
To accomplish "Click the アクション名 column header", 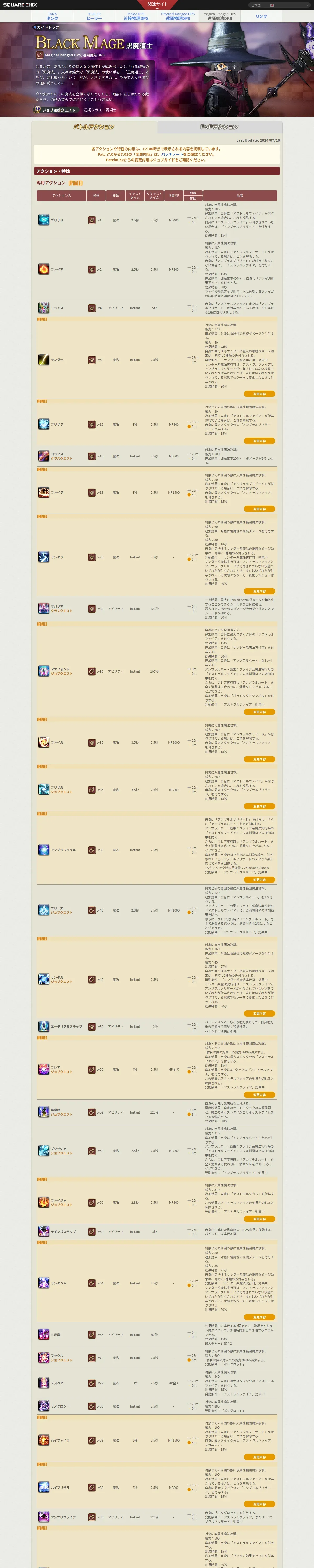I will point(61,195).
